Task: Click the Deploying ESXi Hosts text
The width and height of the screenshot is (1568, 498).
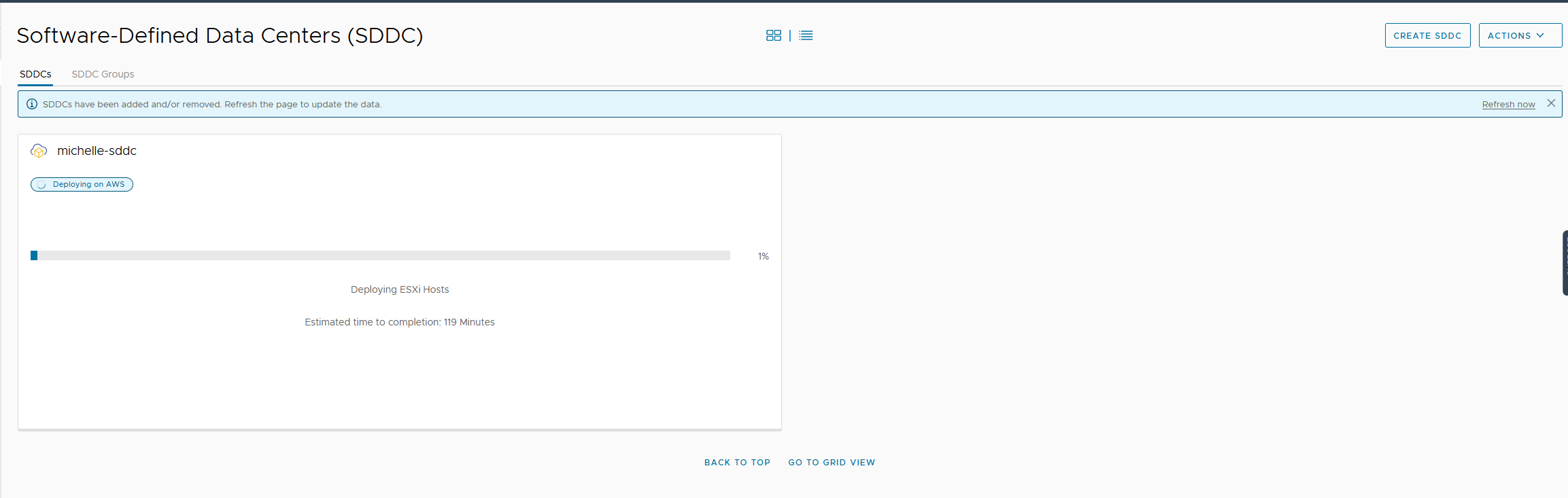Action: [400, 289]
